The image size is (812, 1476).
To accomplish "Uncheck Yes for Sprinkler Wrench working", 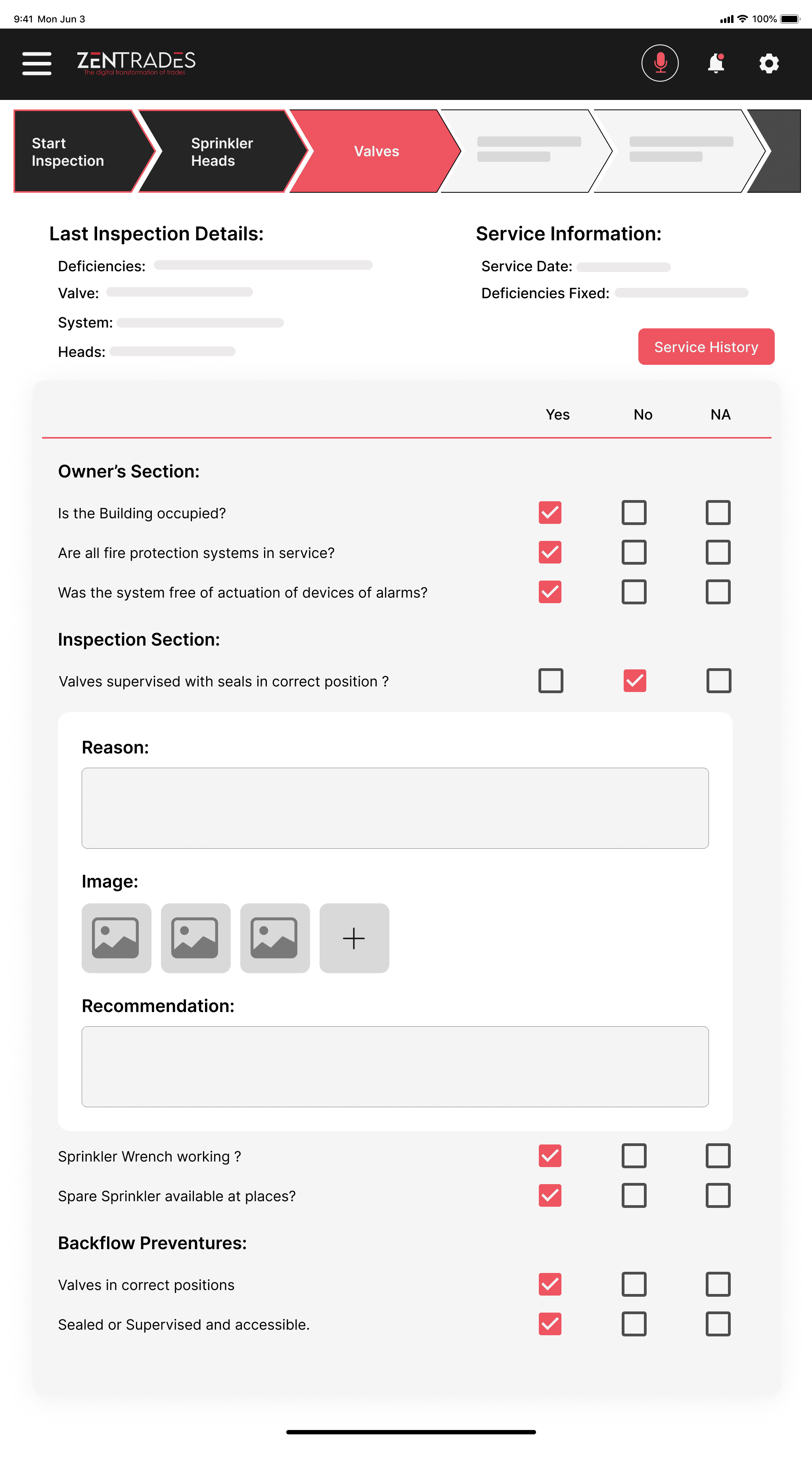I will [x=550, y=1156].
